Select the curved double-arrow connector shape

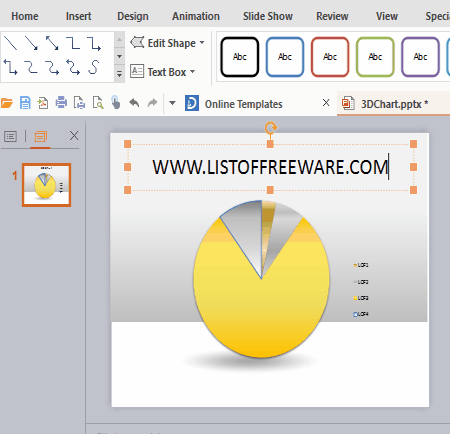[73, 67]
